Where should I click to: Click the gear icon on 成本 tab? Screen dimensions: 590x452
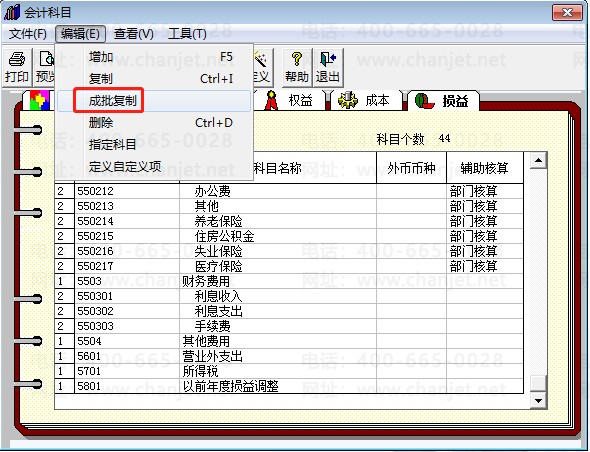coord(348,100)
